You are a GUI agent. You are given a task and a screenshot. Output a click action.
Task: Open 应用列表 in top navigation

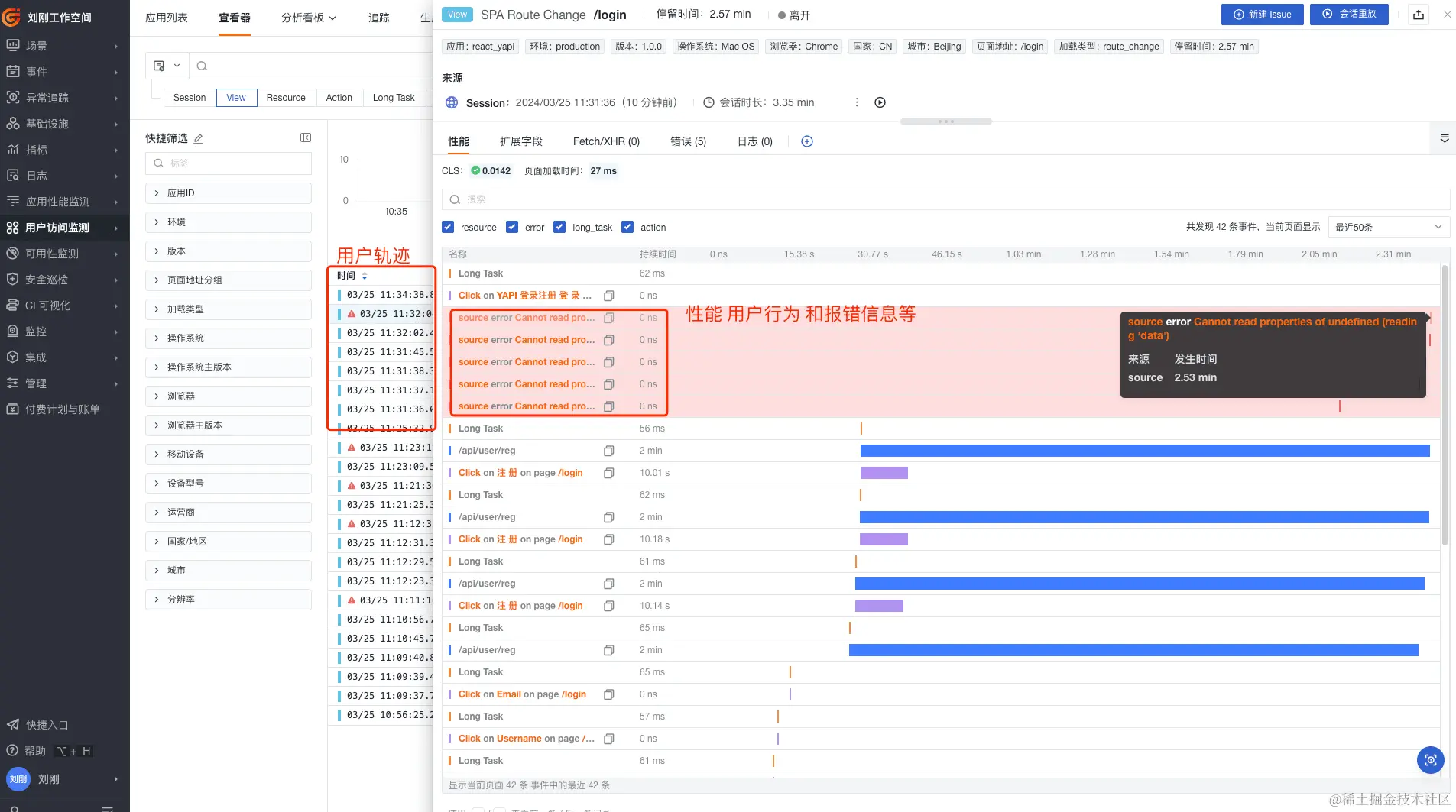pyautogui.click(x=167, y=18)
